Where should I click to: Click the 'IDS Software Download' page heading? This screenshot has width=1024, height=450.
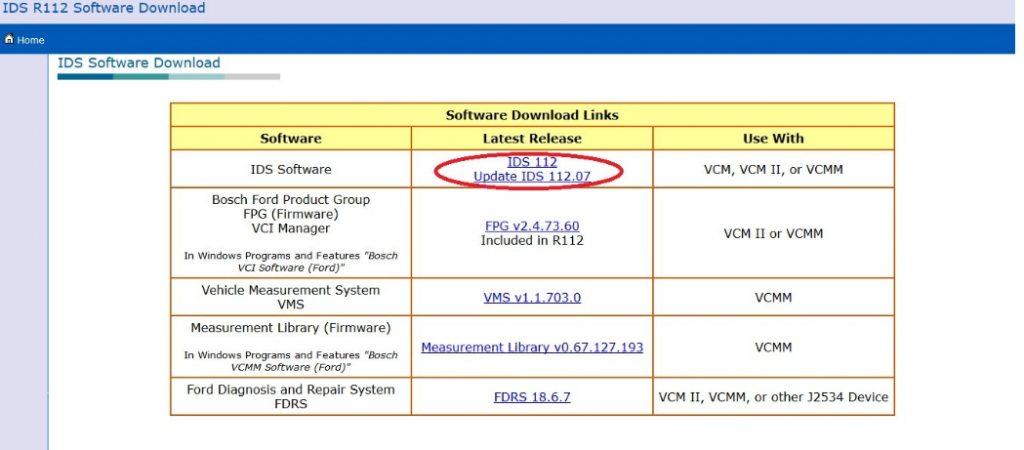tap(138, 63)
